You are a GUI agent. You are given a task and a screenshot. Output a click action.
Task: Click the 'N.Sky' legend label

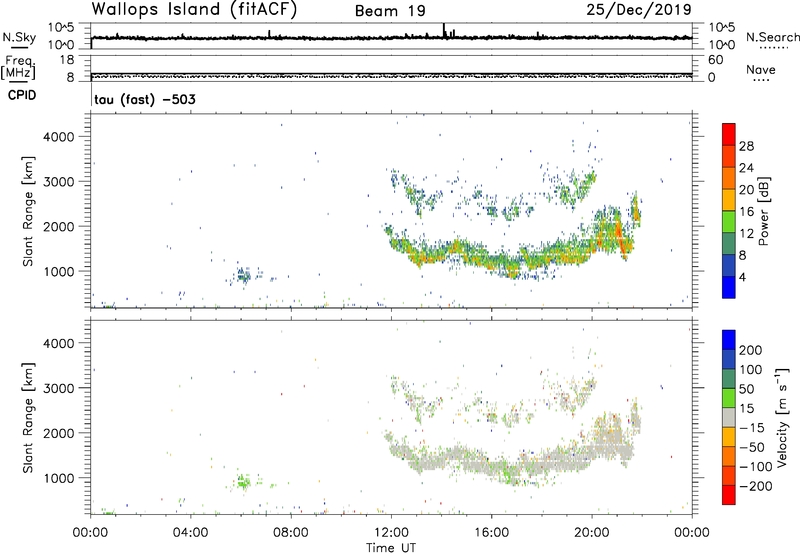click(x=19, y=37)
